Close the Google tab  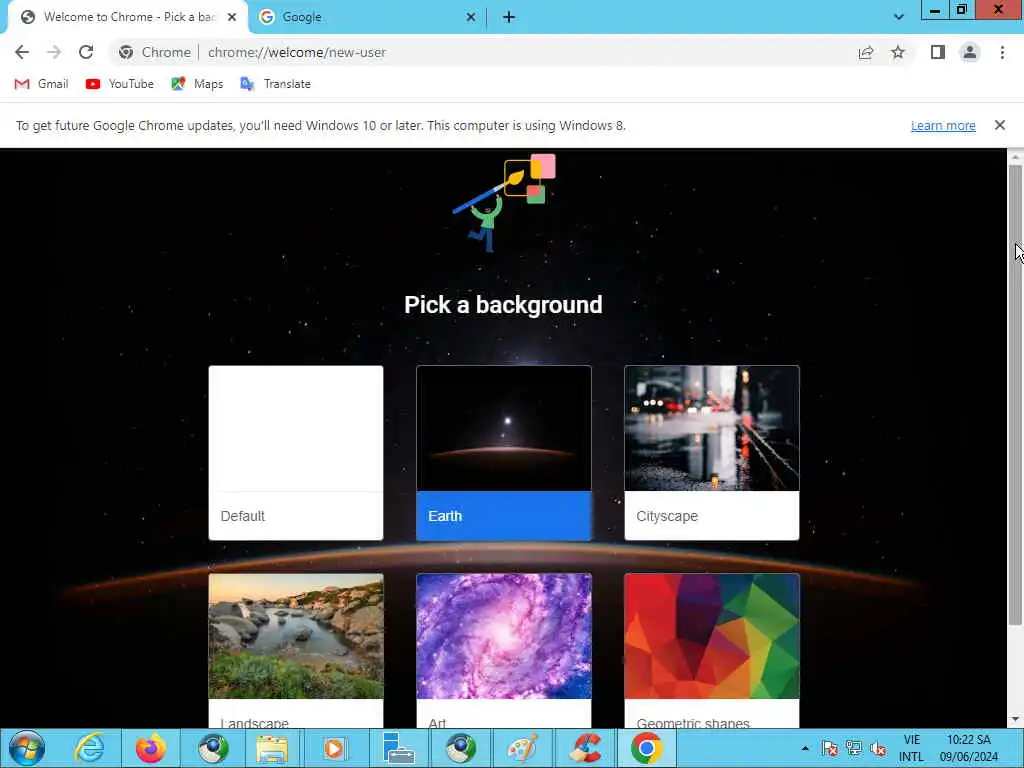tap(471, 17)
